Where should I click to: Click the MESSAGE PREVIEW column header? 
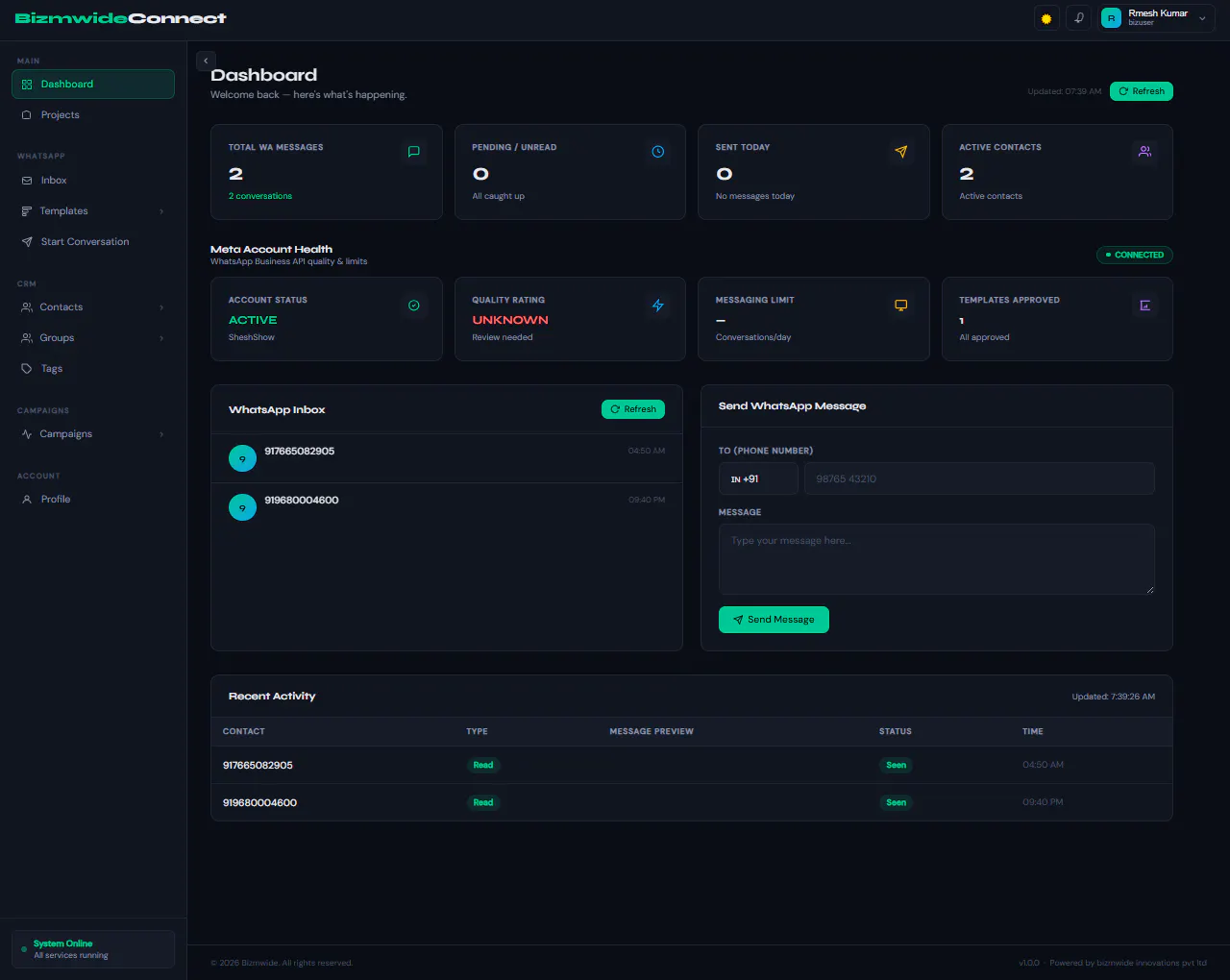click(652, 731)
